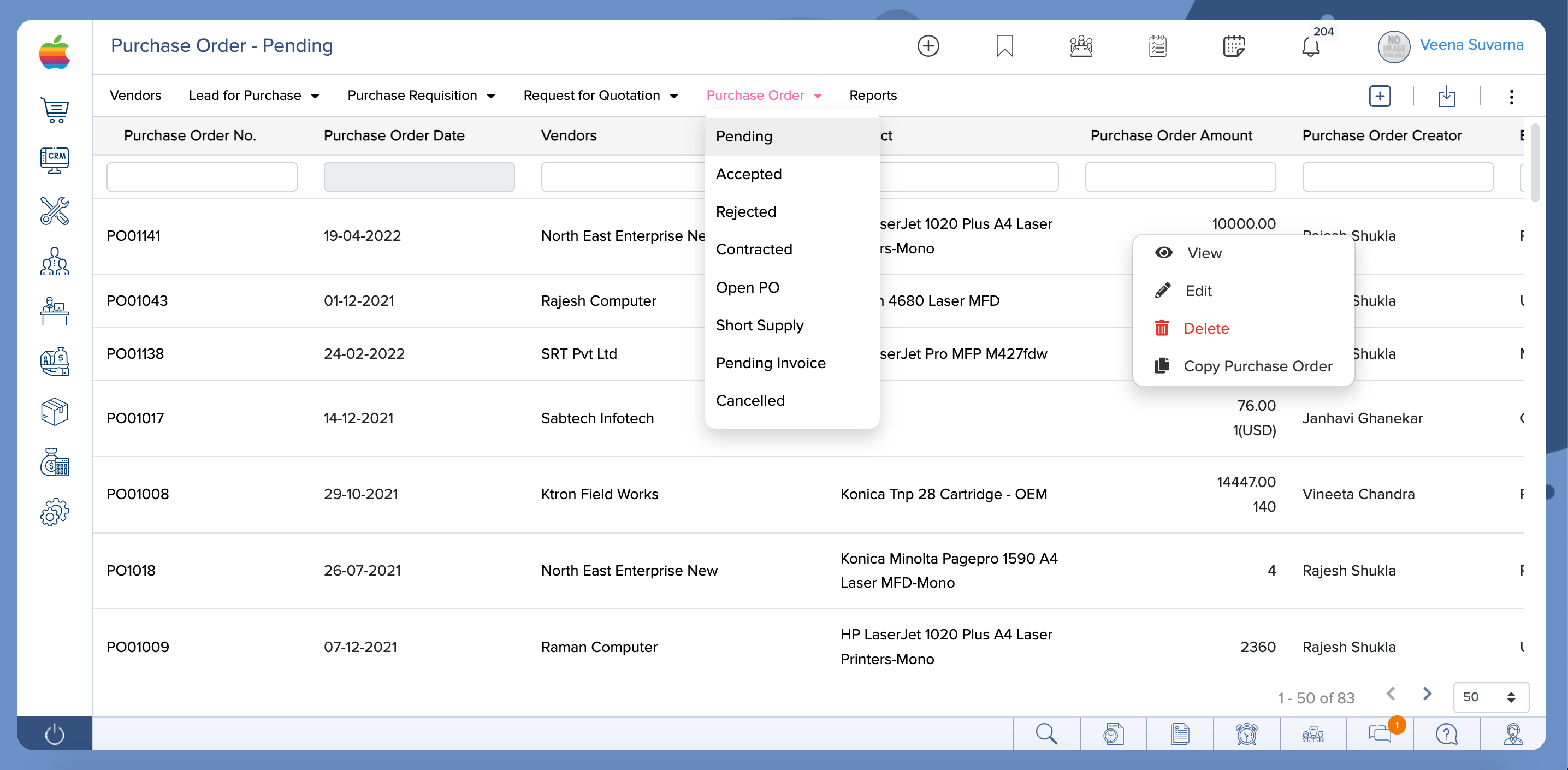Viewport: 1568px width, 770px height.
Task: Open the task checklist notepad icon
Action: 1158,46
